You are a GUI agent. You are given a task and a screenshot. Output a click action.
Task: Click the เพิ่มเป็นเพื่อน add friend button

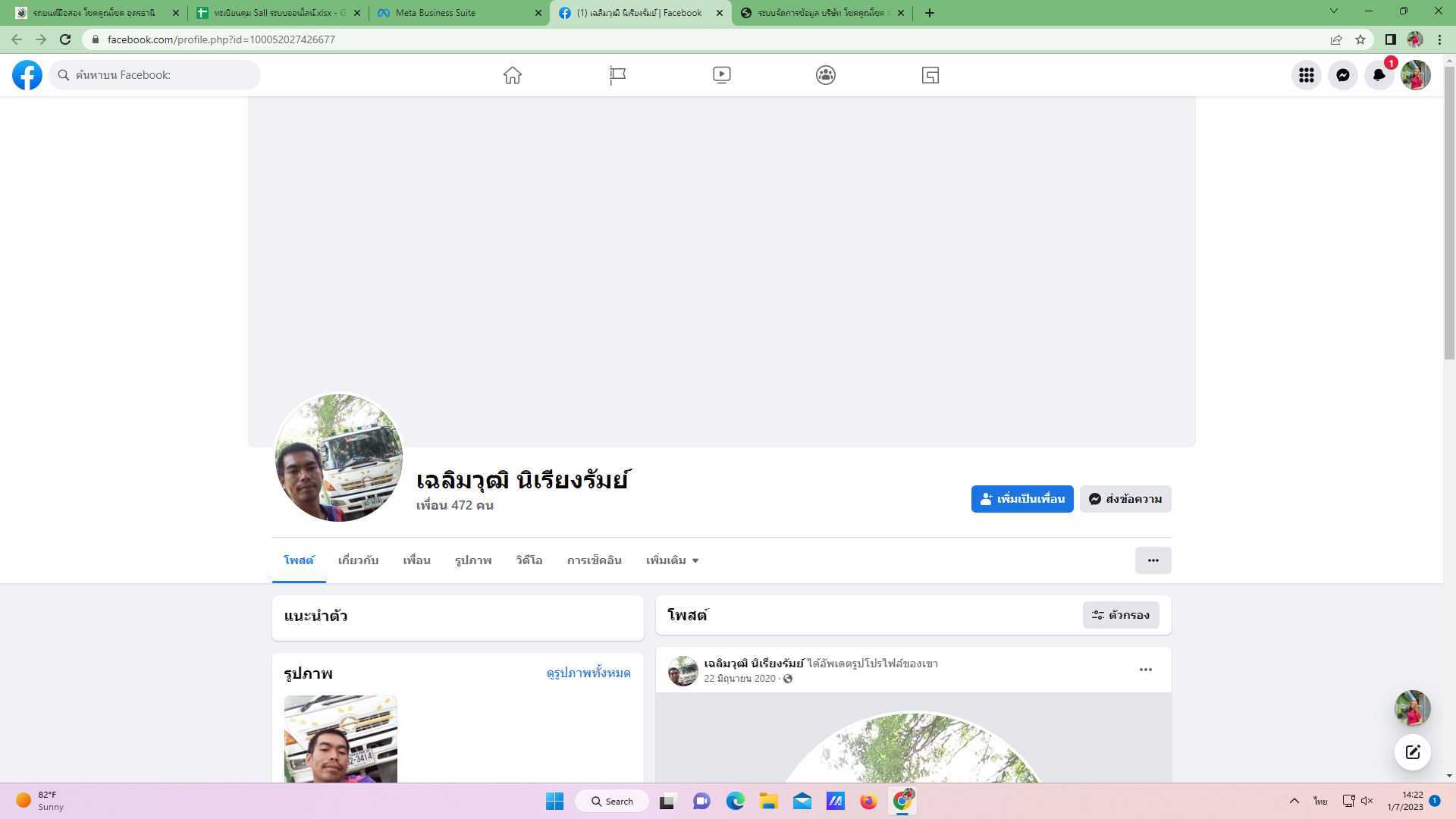point(1021,499)
